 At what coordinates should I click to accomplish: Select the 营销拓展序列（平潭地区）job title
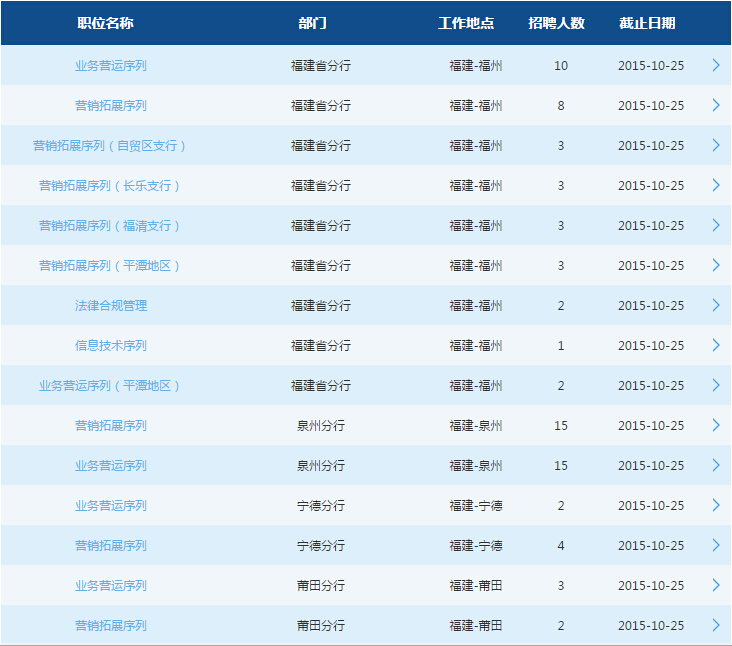pyautogui.click(x=110, y=265)
